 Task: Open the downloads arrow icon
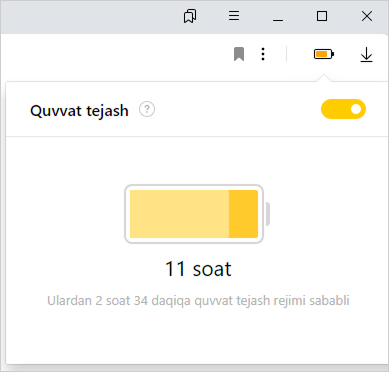(x=366, y=55)
